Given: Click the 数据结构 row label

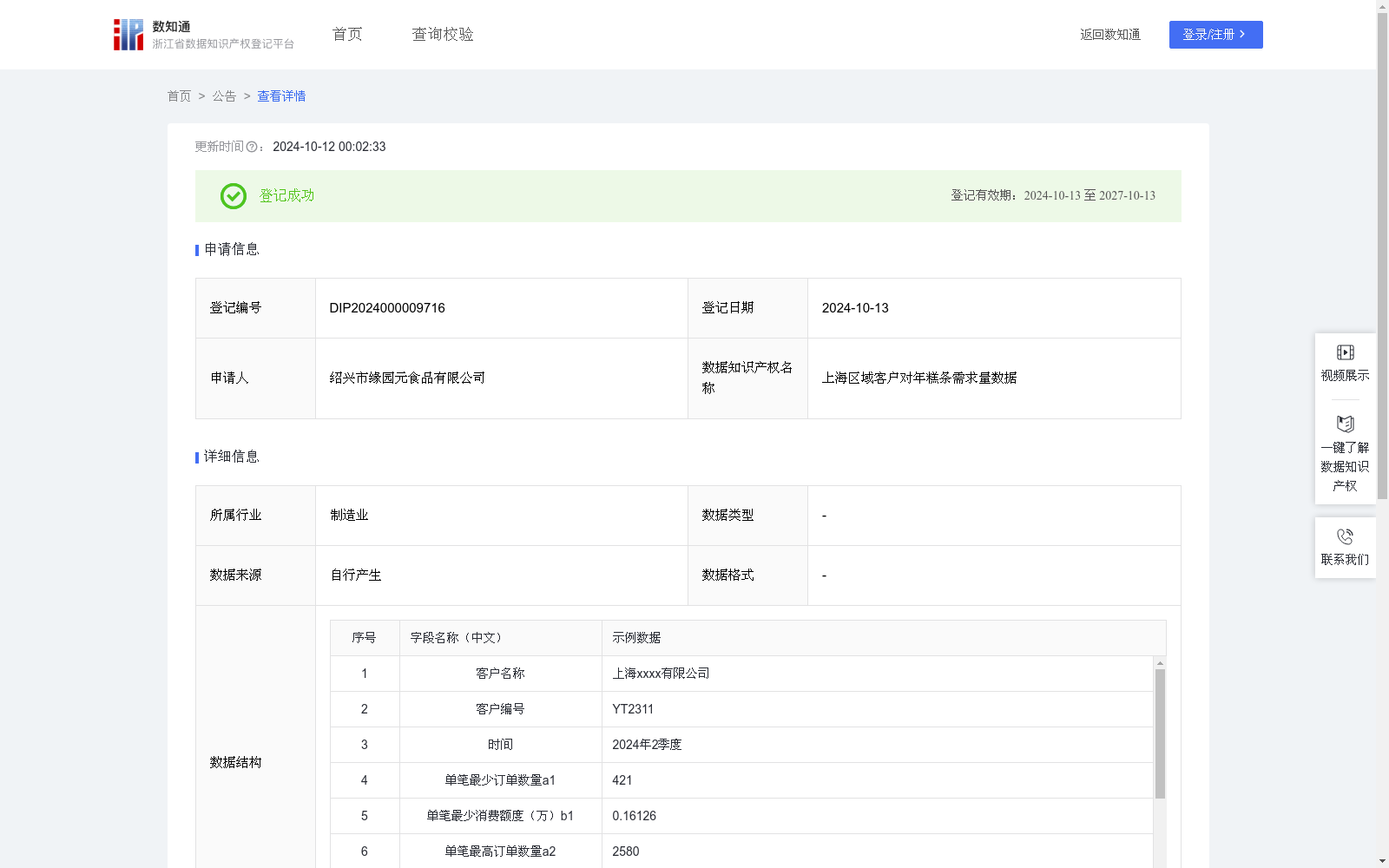Looking at the screenshot, I should (235, 763).
